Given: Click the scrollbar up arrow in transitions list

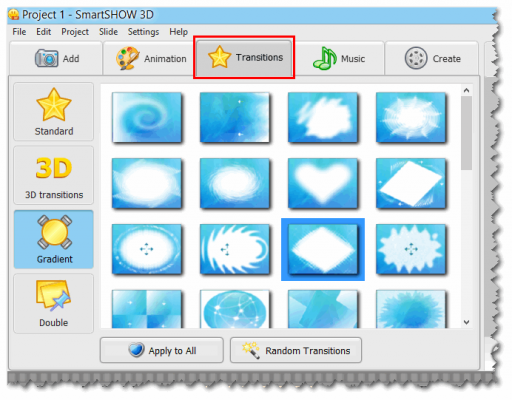Looking at the screenshot, I should coord(467,90).
